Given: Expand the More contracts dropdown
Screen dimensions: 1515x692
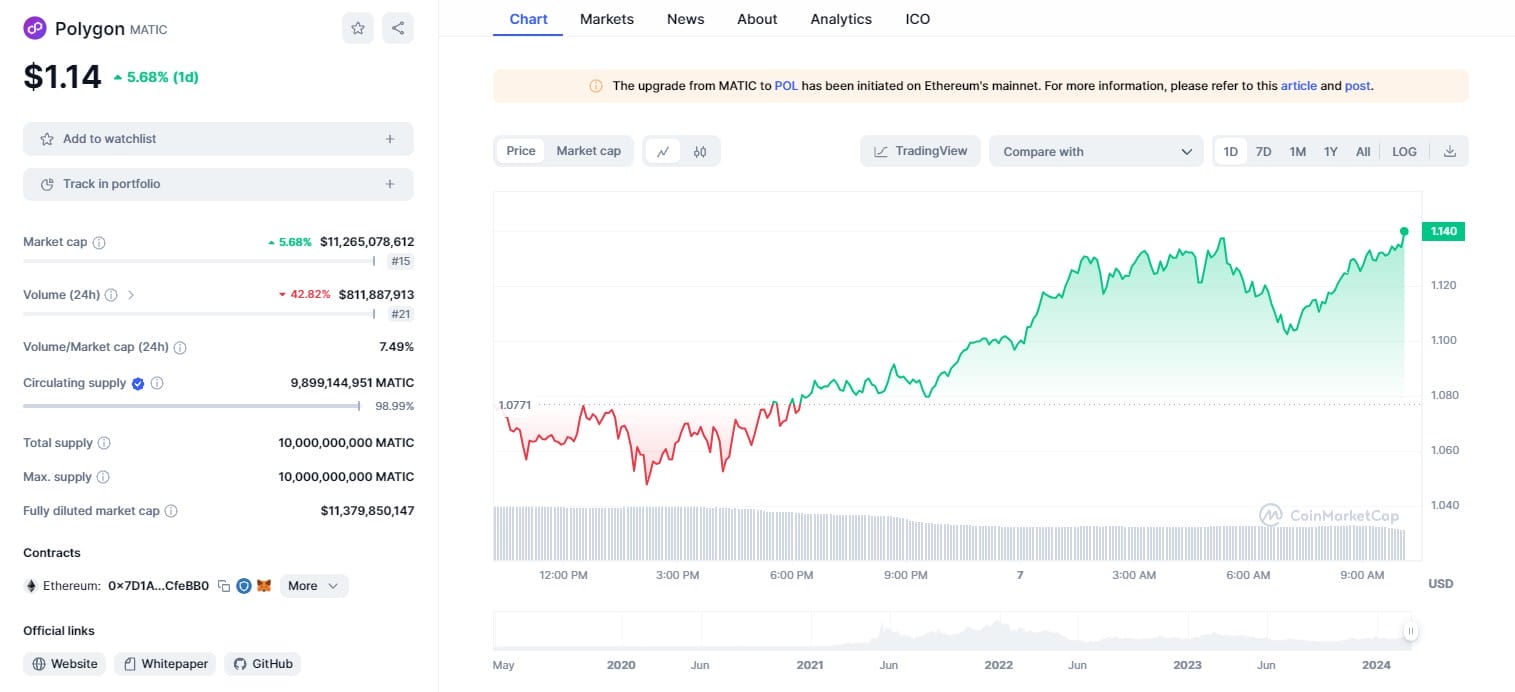Looking at the screenshot, I should point(314,586).
